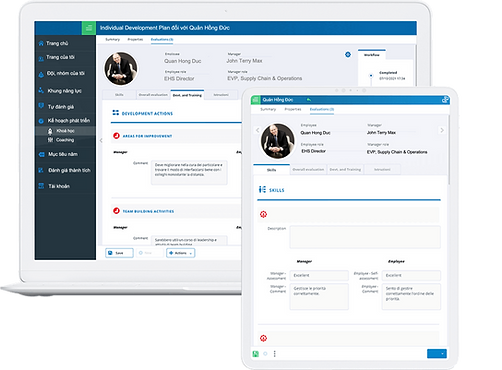Open tablet Evaluations (3) tab
Screen dimensions: 502x370
coord(322,109)
